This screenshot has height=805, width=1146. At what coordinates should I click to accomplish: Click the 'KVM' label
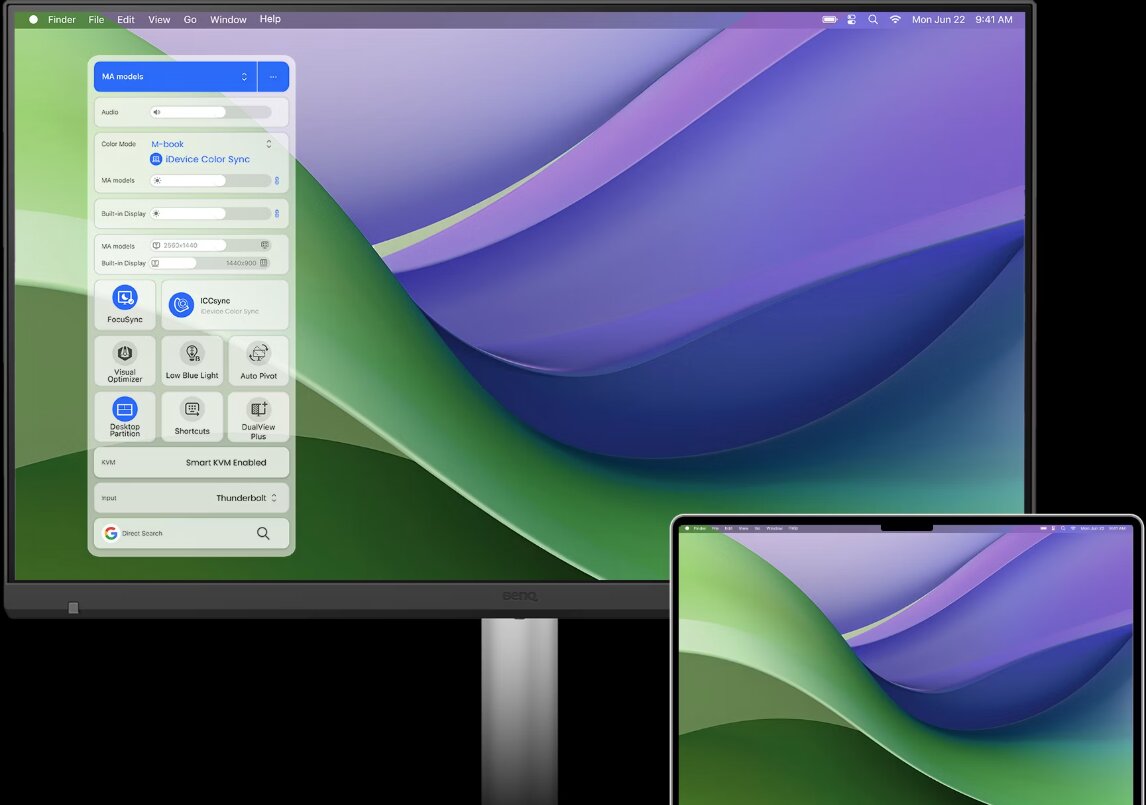tap(108, 462)
